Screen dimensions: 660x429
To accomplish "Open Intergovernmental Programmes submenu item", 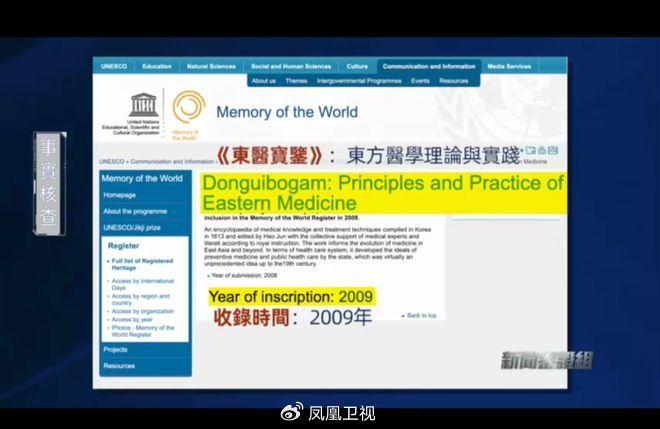I will pos(359,81).
